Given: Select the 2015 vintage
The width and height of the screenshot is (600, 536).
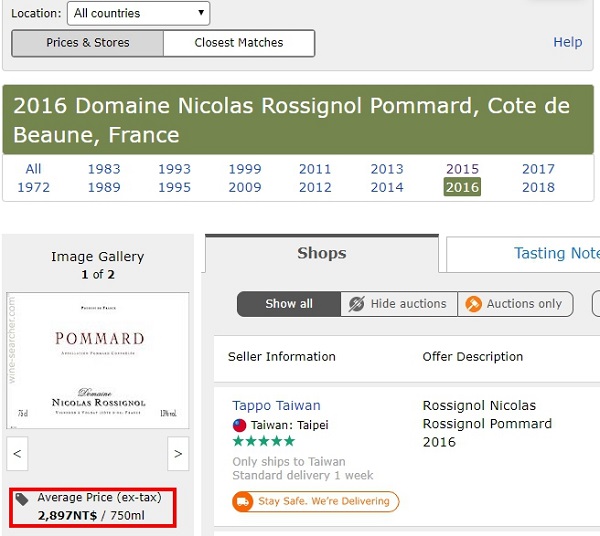Looking at the screenshot, I should click(x=462, y=169).
